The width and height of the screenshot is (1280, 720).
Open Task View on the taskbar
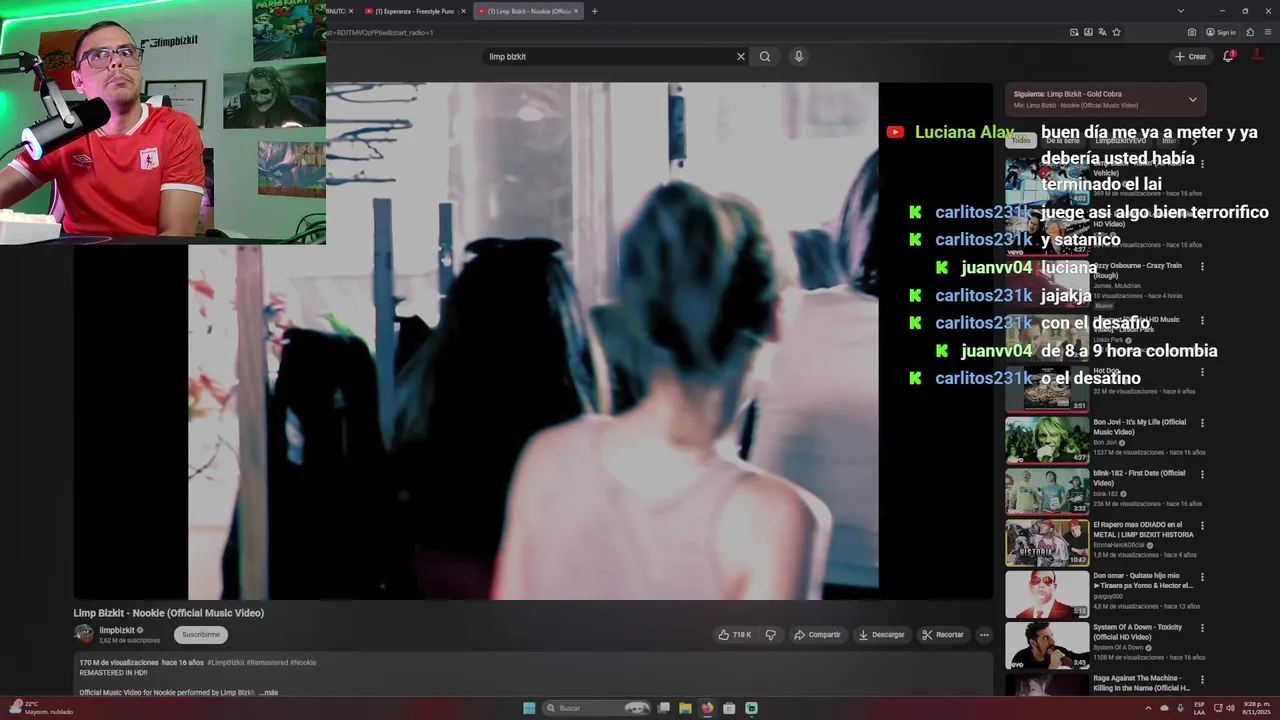pyautogui.click(x=663, y=708)
